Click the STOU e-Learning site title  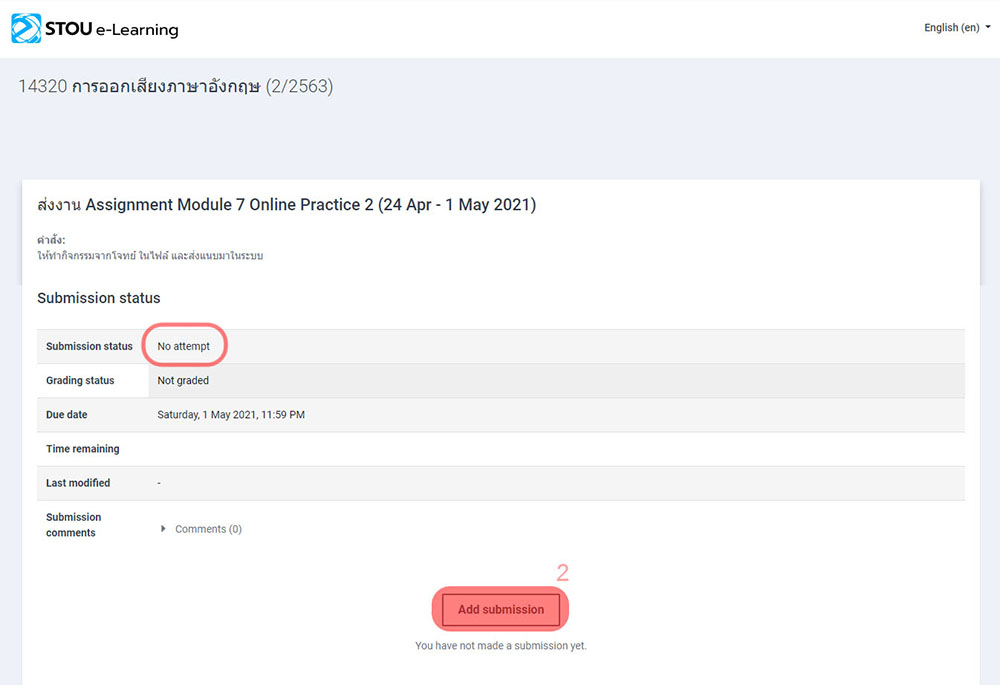point(111,29)
